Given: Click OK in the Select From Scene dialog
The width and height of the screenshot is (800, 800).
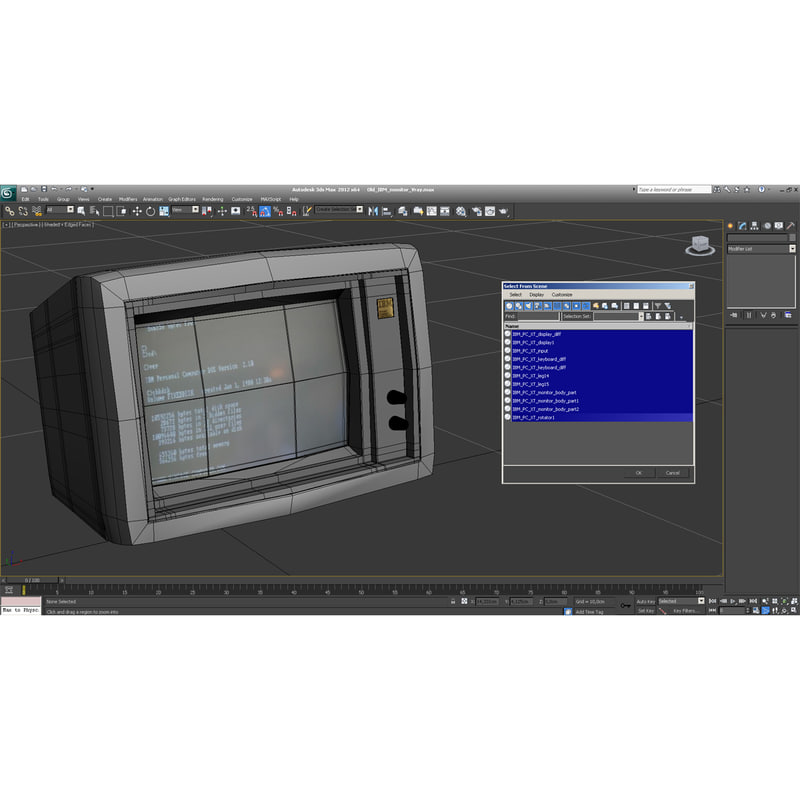Looking at the screenshot, I should [x=639, y=473].
